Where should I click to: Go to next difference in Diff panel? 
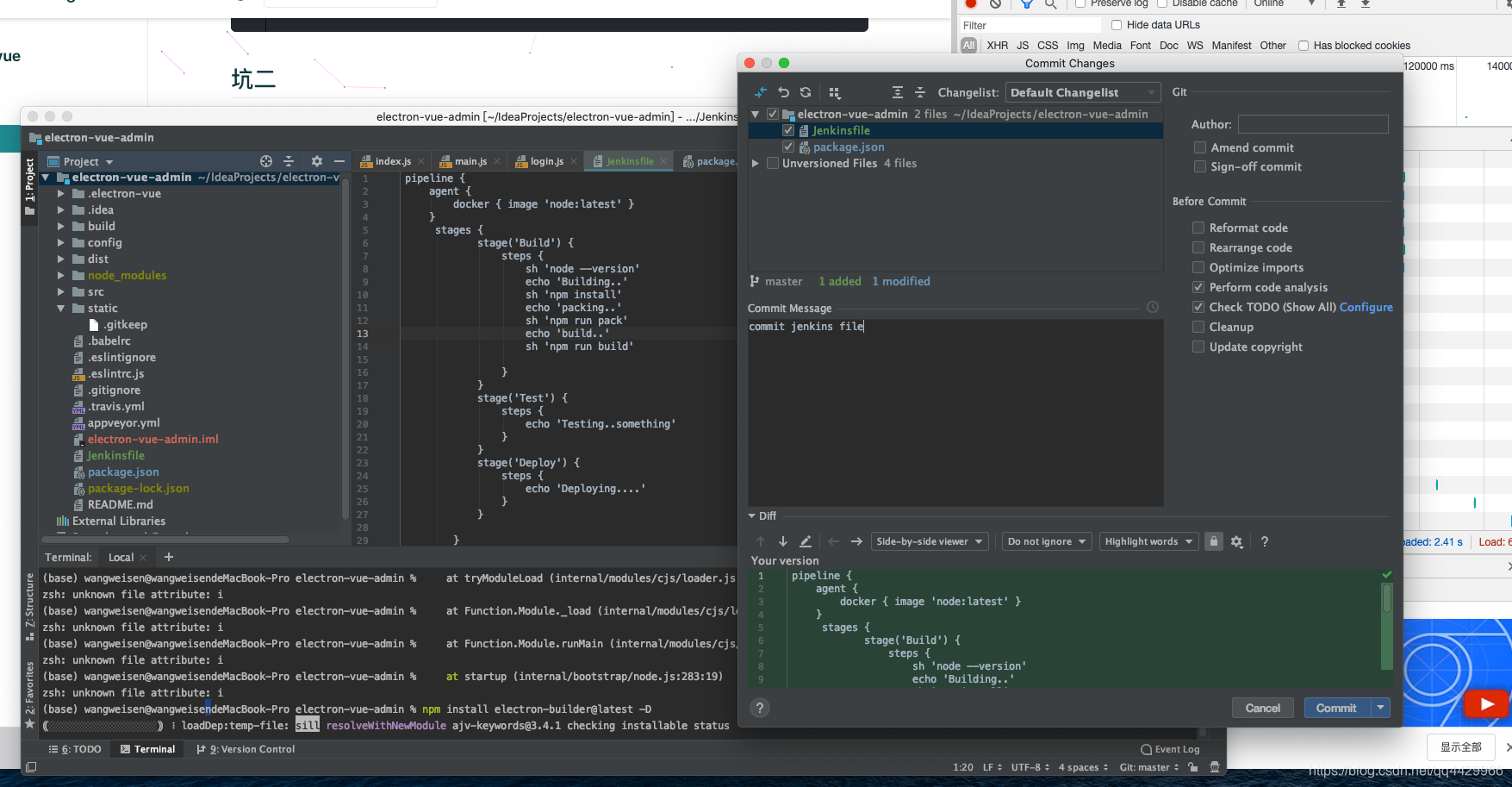point(783,541)
